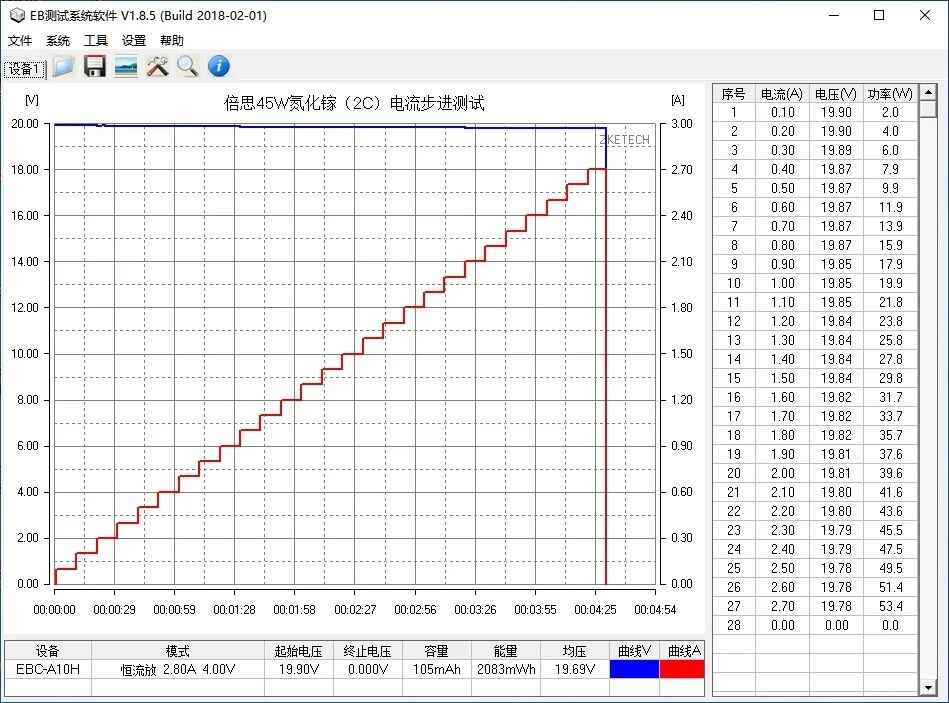
Task: Click the 功率(W) column header
Action: click(890, 94)
